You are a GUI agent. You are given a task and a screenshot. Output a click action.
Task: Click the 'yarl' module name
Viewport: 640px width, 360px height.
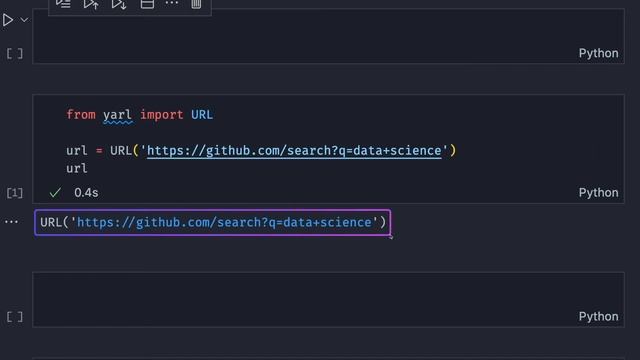118,115
